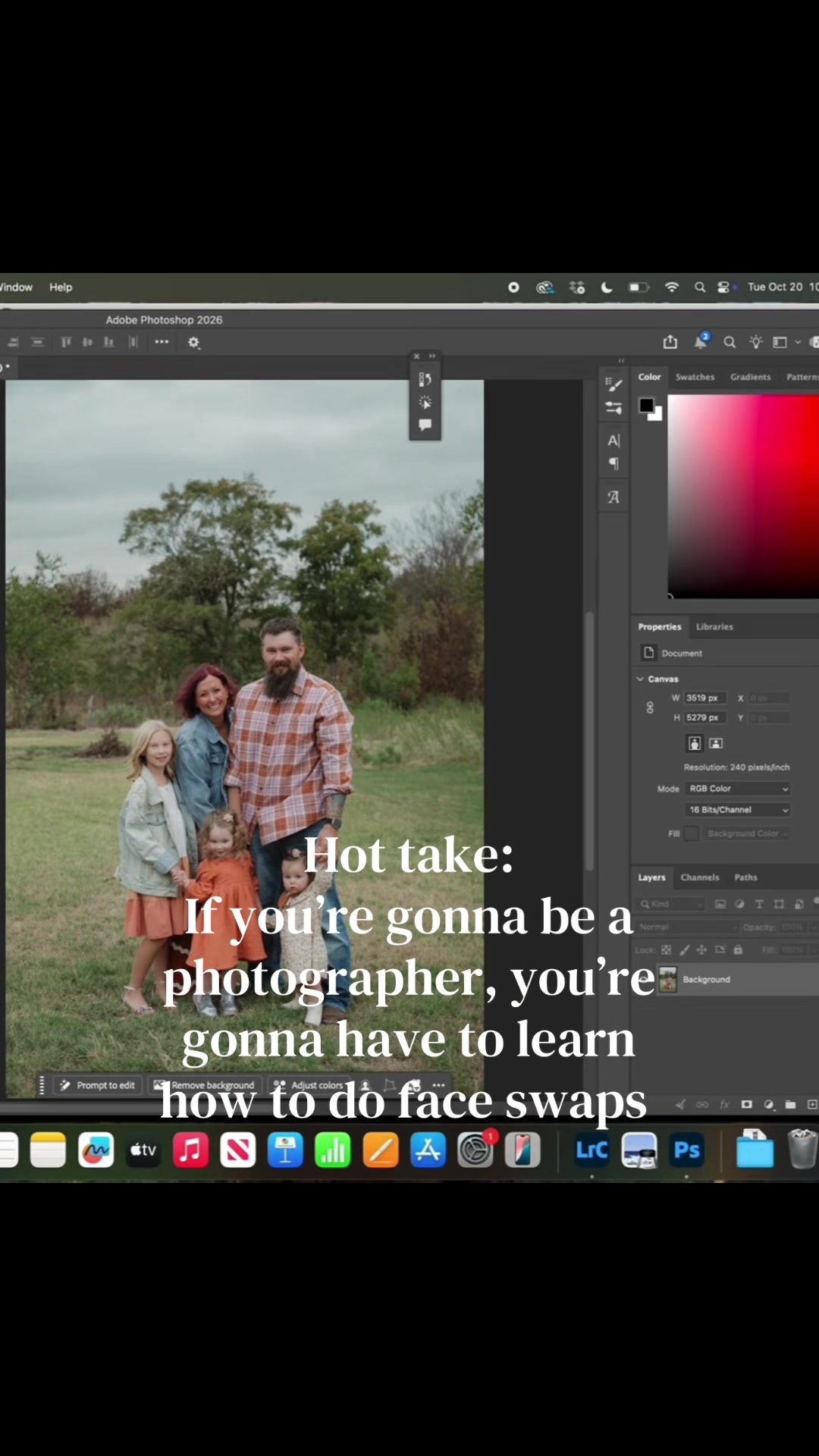This screenshot has height=1456, width=819.
Task: Create a new layer with the plus icon
Action: 812,1104
